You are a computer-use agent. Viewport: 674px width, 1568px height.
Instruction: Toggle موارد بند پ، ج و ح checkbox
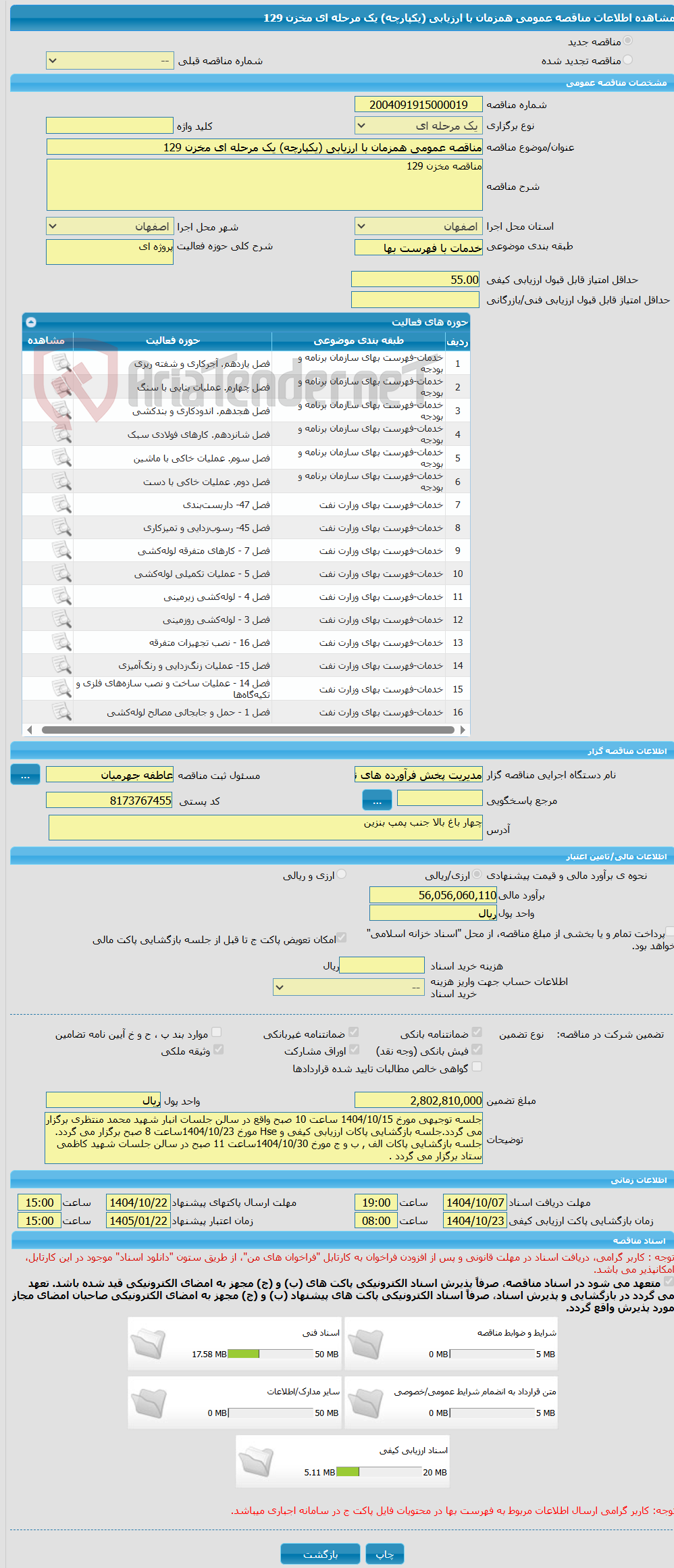click(217, 1032)
